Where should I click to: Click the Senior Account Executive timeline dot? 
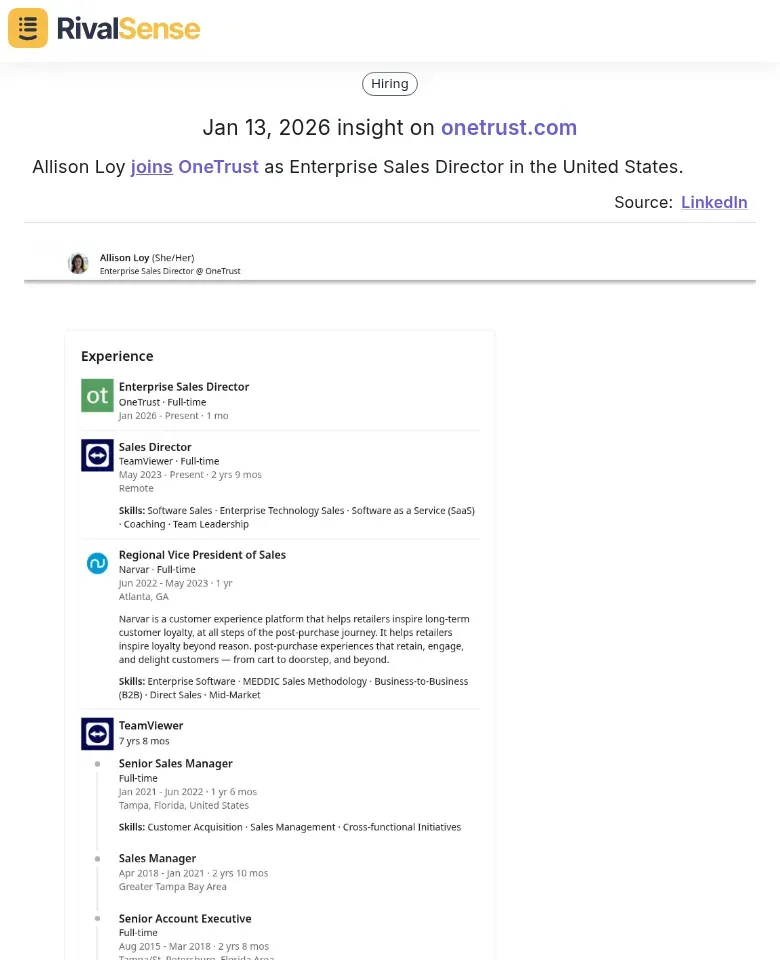[97, 919]
